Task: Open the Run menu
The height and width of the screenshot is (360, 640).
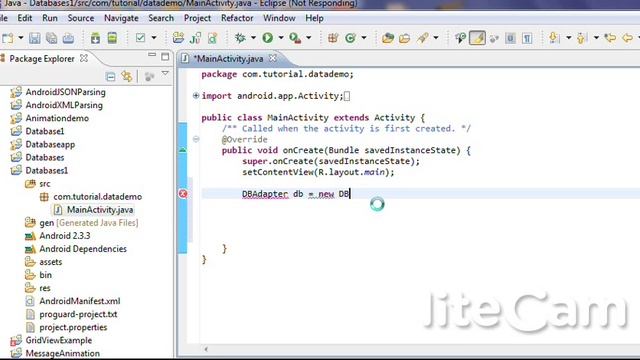Action: click(x=50, y=18)
